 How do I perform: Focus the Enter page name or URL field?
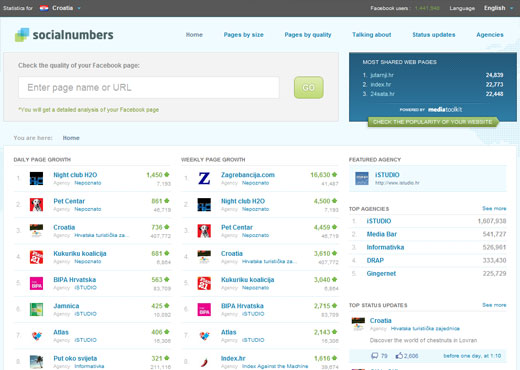click(x=149, y=87)
